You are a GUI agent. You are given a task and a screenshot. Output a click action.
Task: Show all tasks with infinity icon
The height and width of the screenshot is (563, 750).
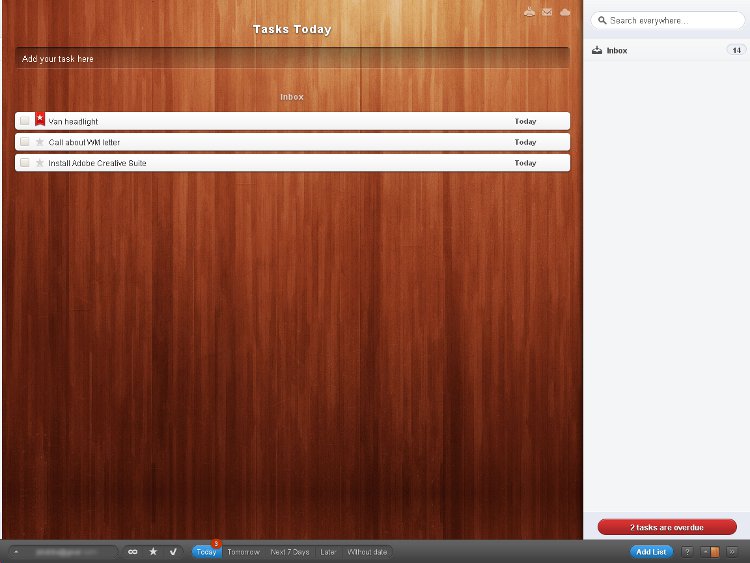pos(133,552)
